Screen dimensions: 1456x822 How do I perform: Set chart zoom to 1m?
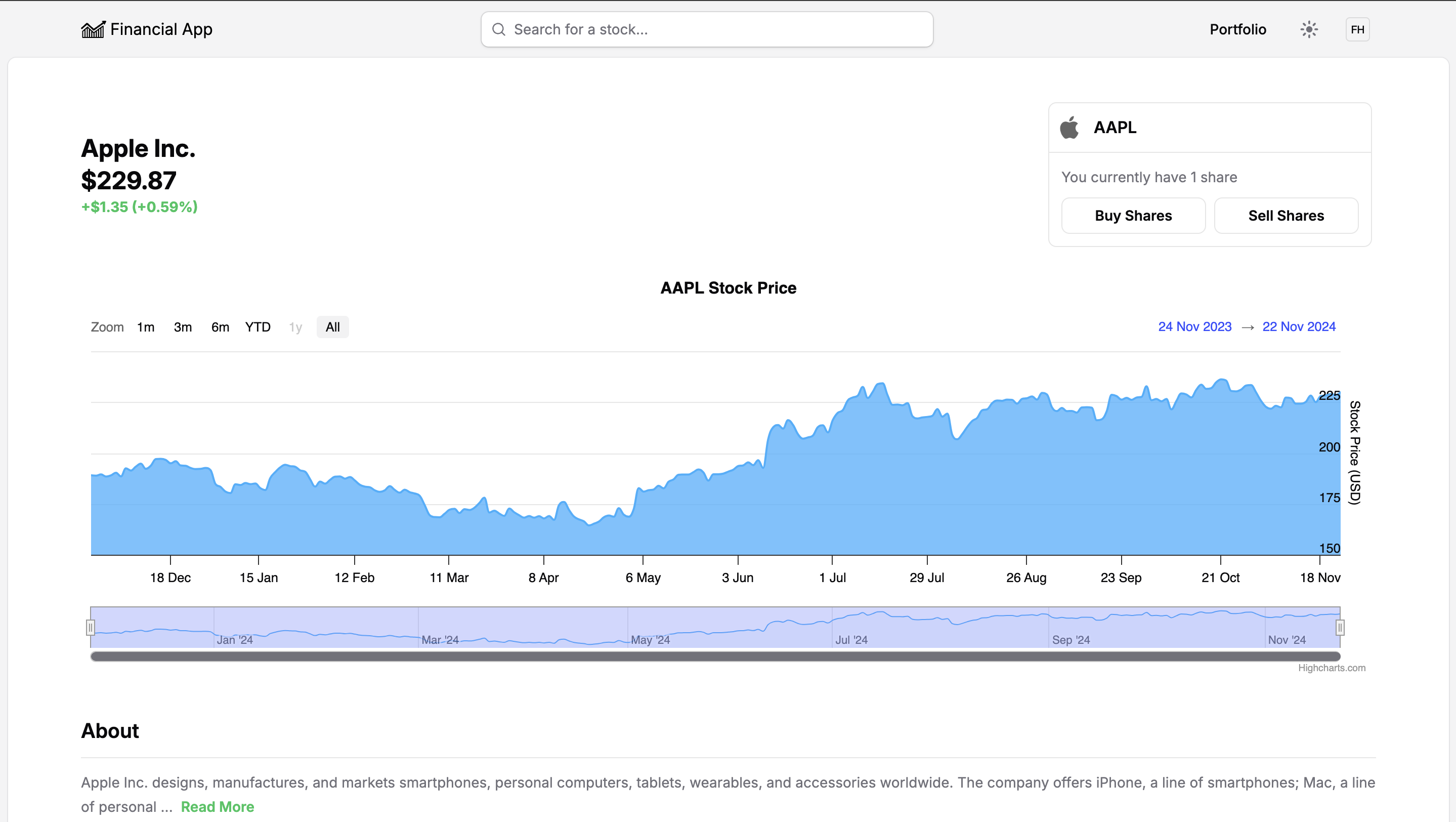pyautogui.click(x=146, y=327)
